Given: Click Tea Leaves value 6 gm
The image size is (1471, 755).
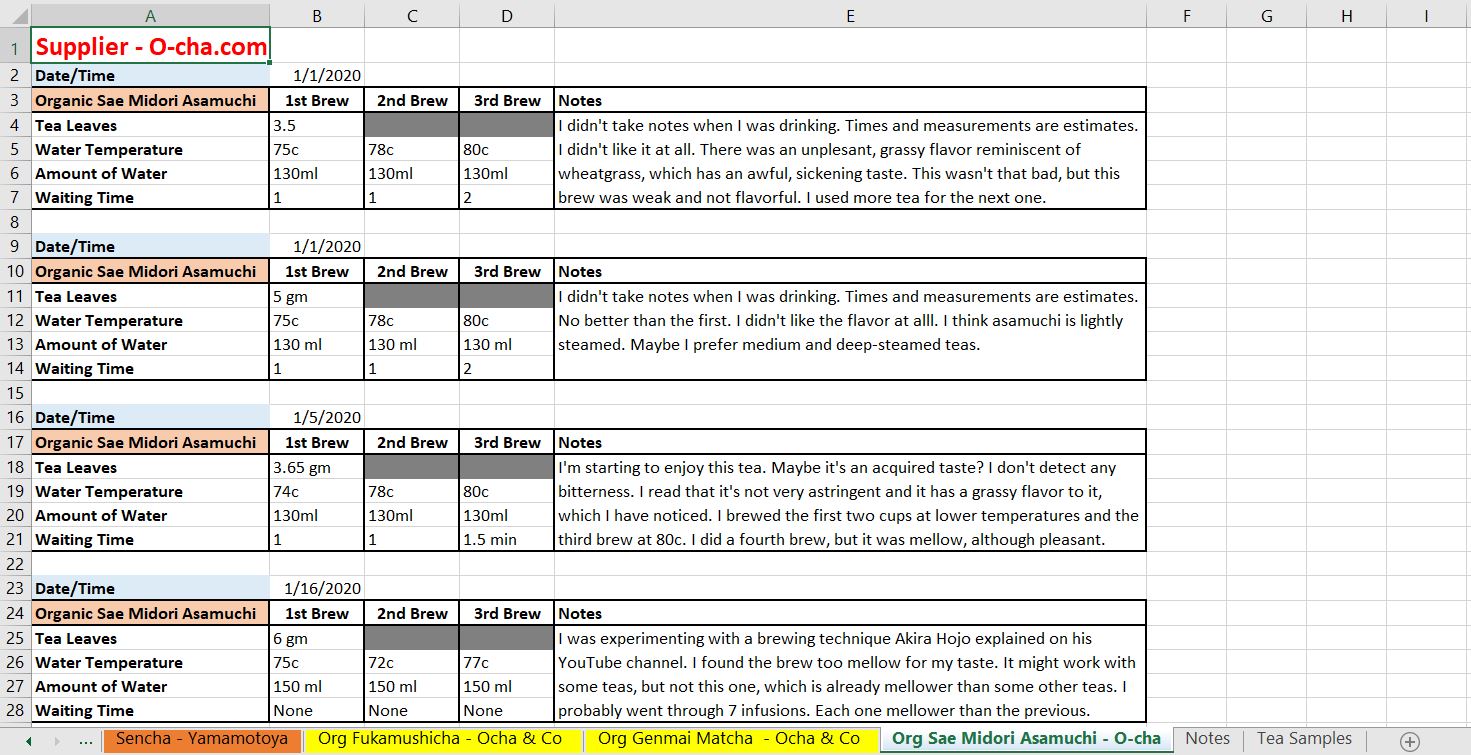Looking at the screenshot, I should (x=317, y=638).
